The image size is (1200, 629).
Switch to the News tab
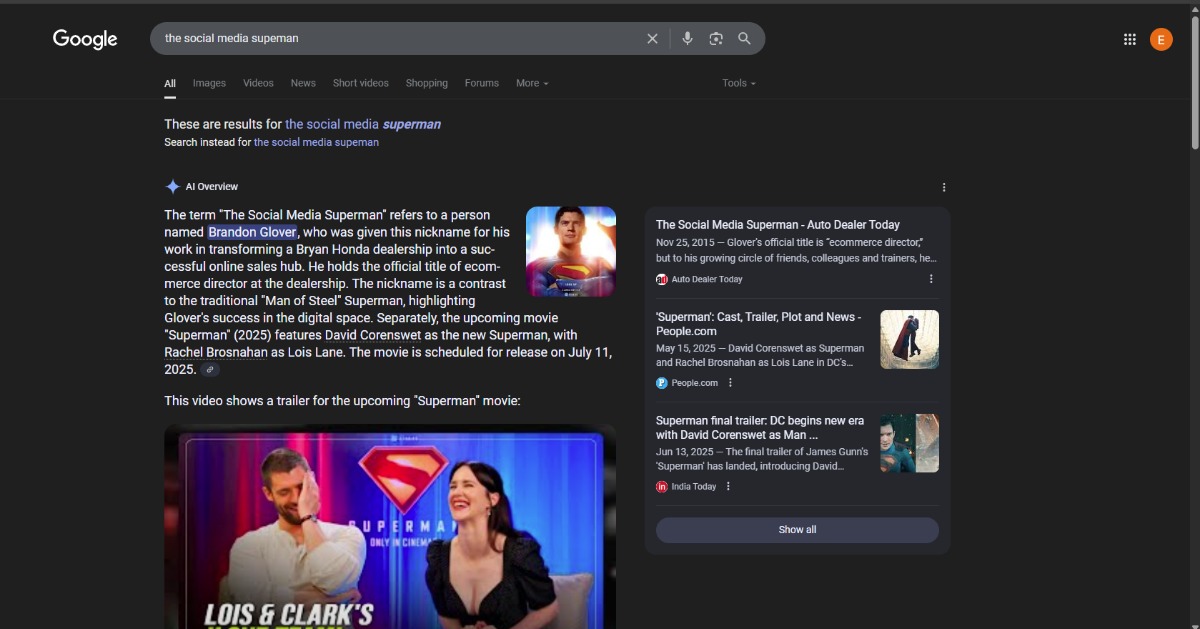(x=303, y=83)
